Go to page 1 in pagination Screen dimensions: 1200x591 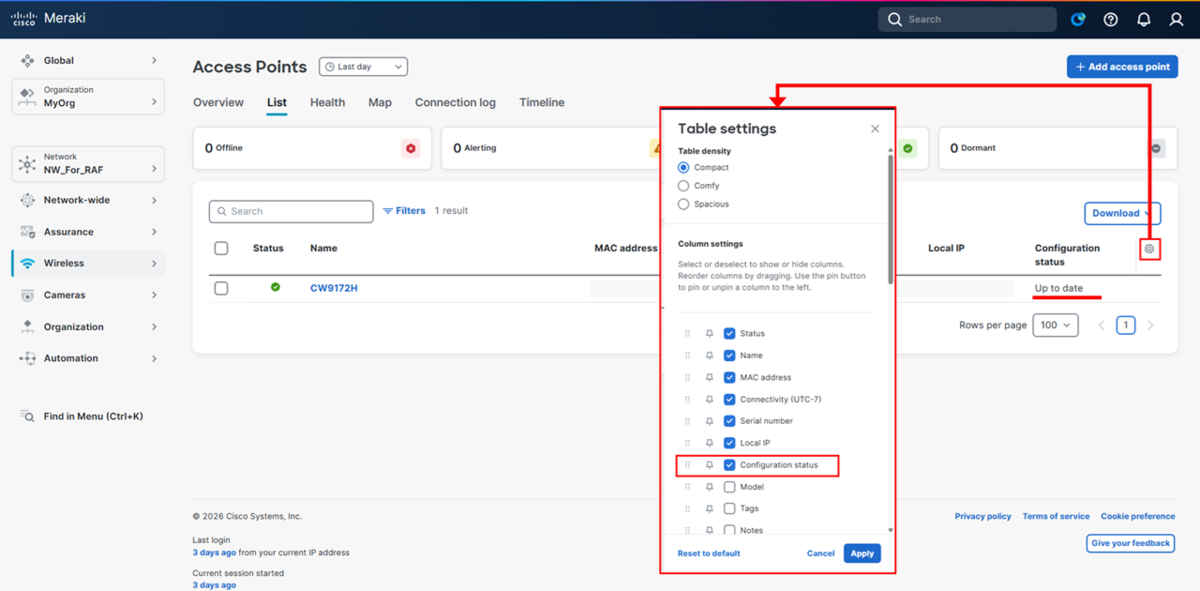pyautogui.click(x=1126, y=325)
